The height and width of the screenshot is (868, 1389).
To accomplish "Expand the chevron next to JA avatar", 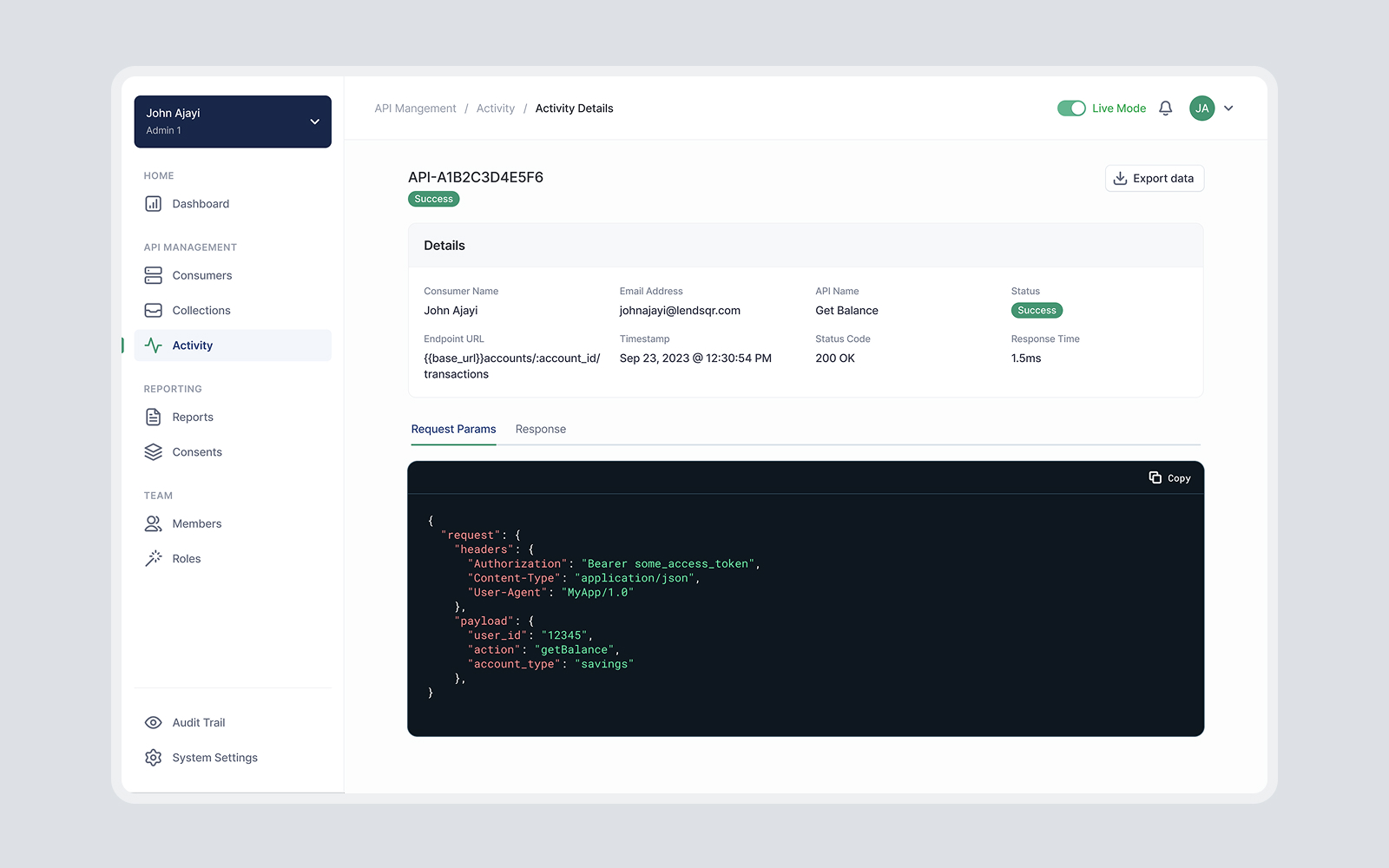I will pos(1228,108).
